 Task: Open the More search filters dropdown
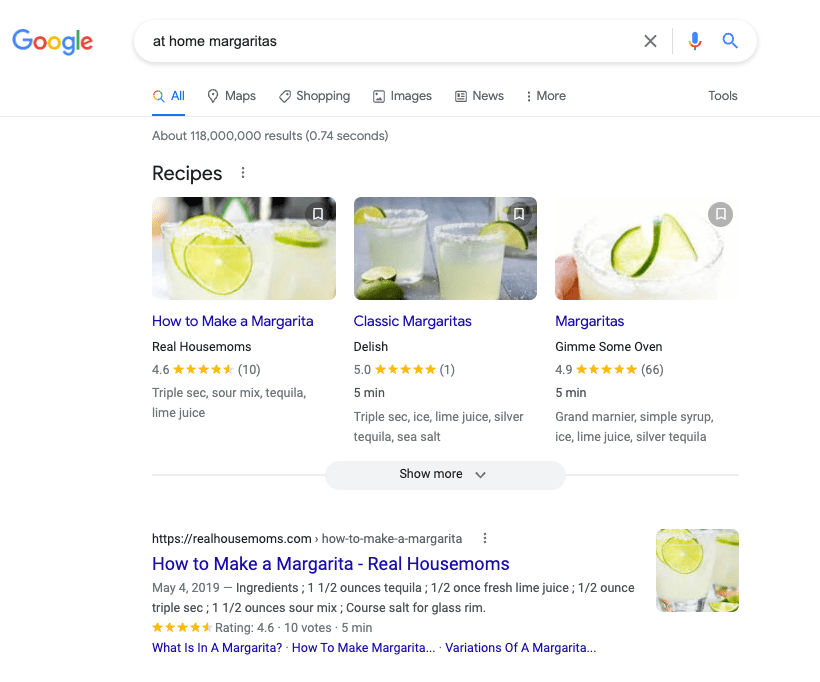(x=545, y=96)
